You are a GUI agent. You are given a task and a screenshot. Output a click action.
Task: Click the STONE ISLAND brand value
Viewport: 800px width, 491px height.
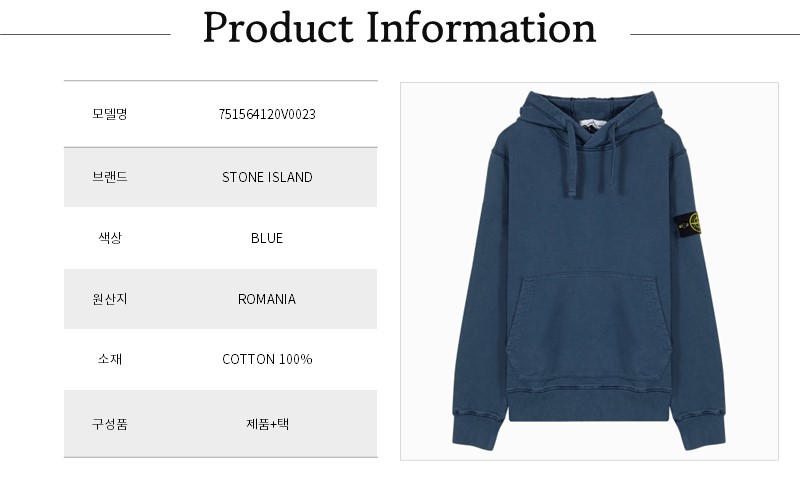[x=267, y=177]
